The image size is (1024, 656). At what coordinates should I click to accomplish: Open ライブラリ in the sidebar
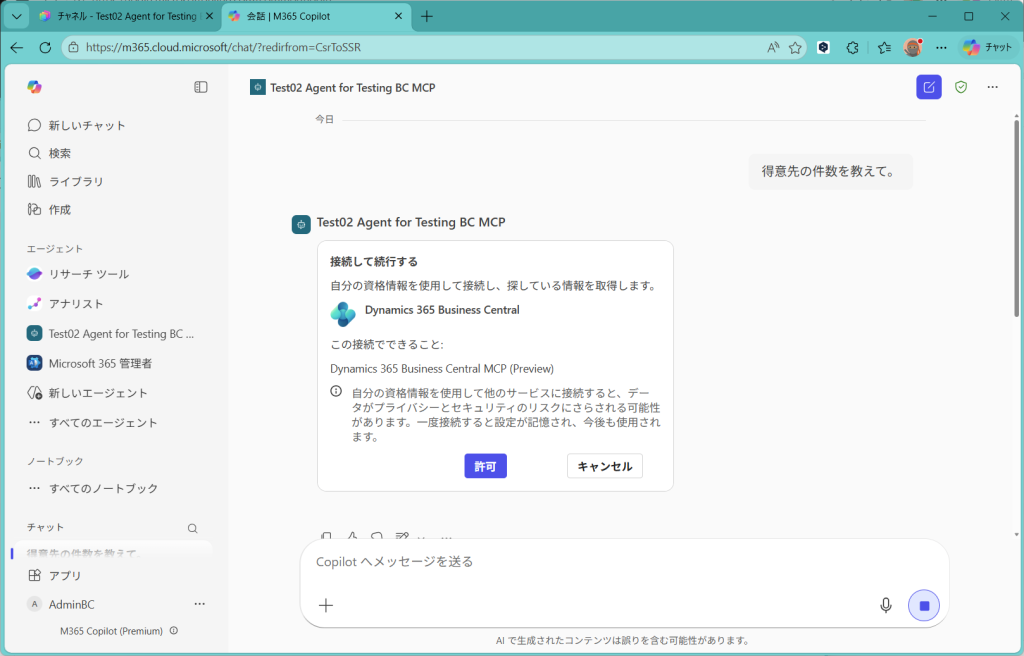coord(76,181)
